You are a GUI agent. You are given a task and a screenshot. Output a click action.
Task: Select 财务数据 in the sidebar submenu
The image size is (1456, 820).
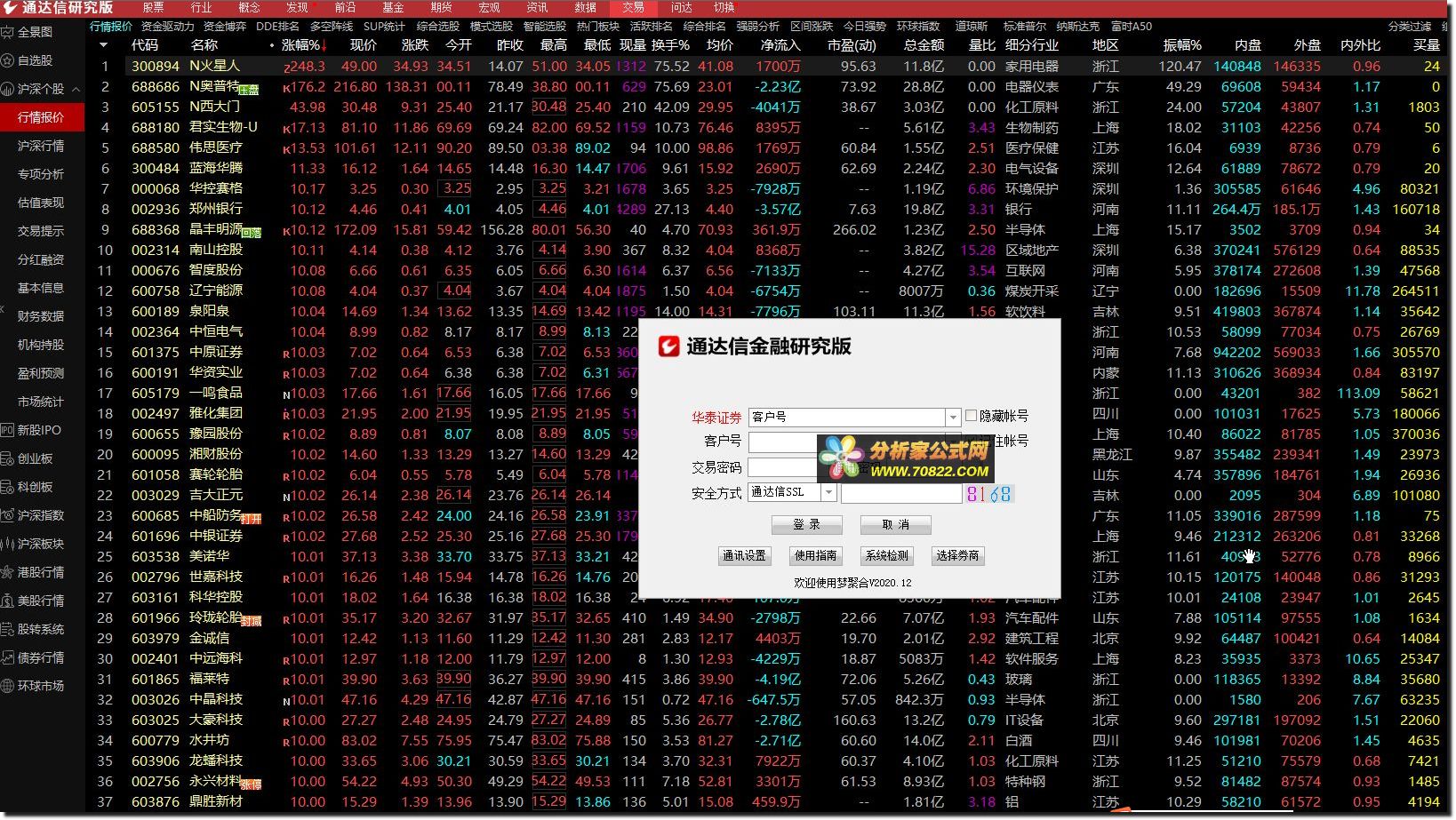pos(41,316)
